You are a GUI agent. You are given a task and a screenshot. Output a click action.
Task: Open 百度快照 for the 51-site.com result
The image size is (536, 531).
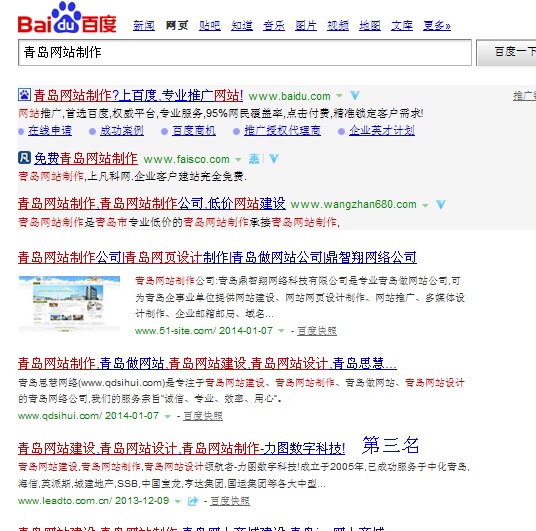tap(317, 331)
